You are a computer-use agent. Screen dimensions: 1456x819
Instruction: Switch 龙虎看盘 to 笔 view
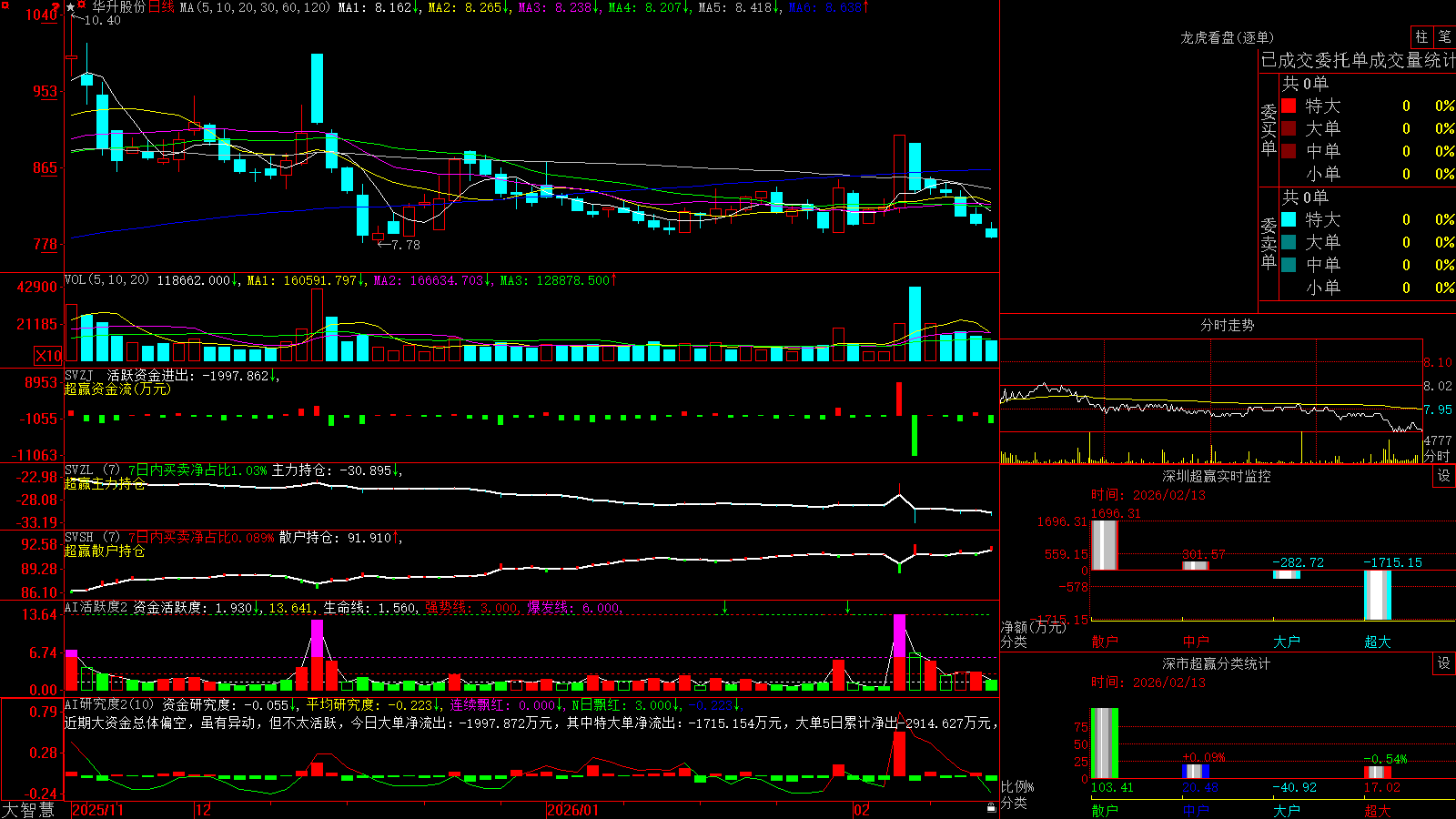pos(1445,37)
